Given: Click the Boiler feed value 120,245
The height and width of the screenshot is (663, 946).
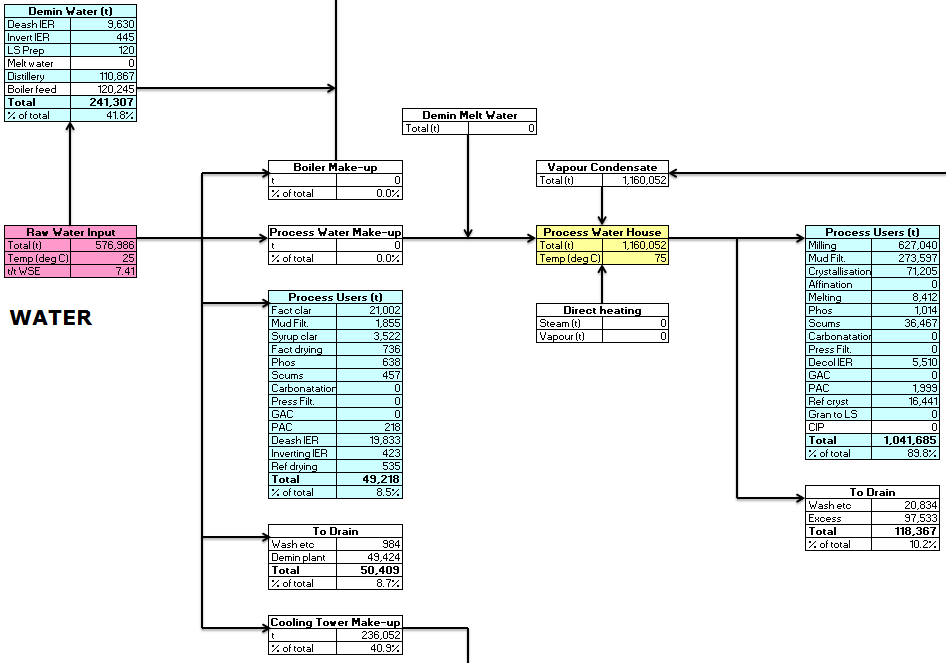Looking at the screenshot, I should click(103, 89).
